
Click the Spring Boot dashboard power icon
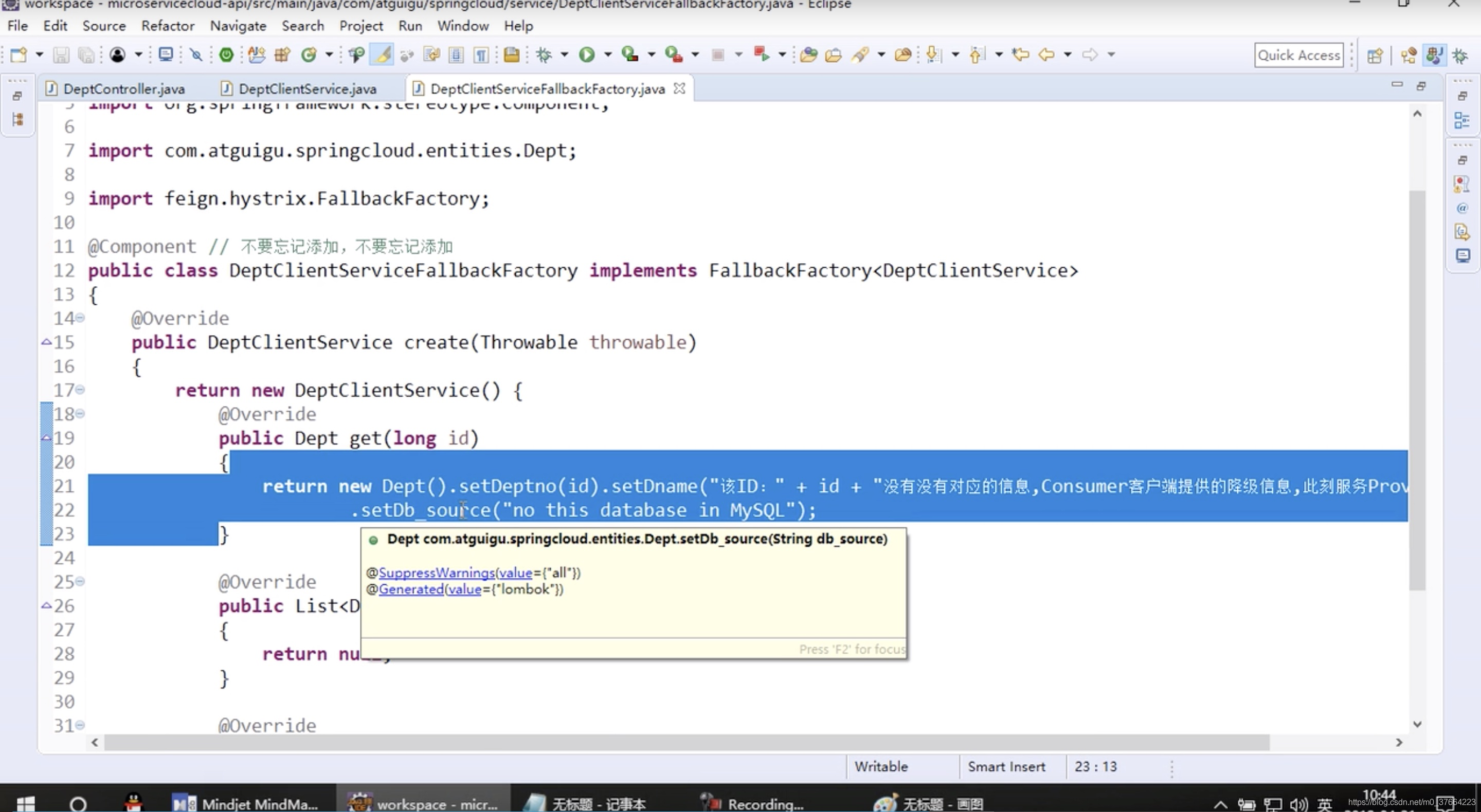click(x=226, y=55)
